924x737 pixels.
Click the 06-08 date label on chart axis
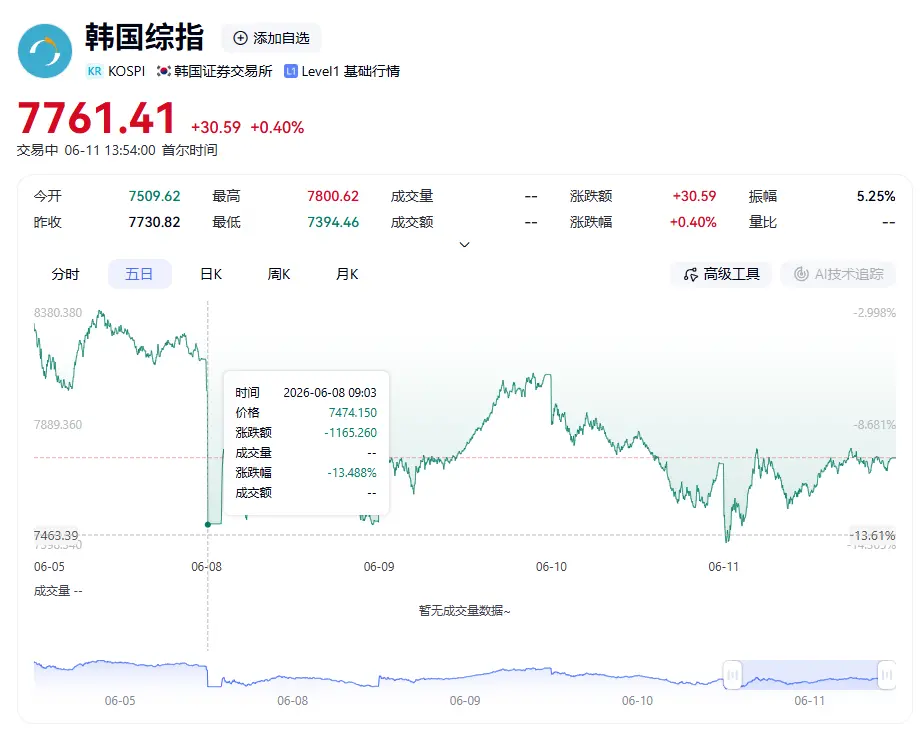click(206, 567)
